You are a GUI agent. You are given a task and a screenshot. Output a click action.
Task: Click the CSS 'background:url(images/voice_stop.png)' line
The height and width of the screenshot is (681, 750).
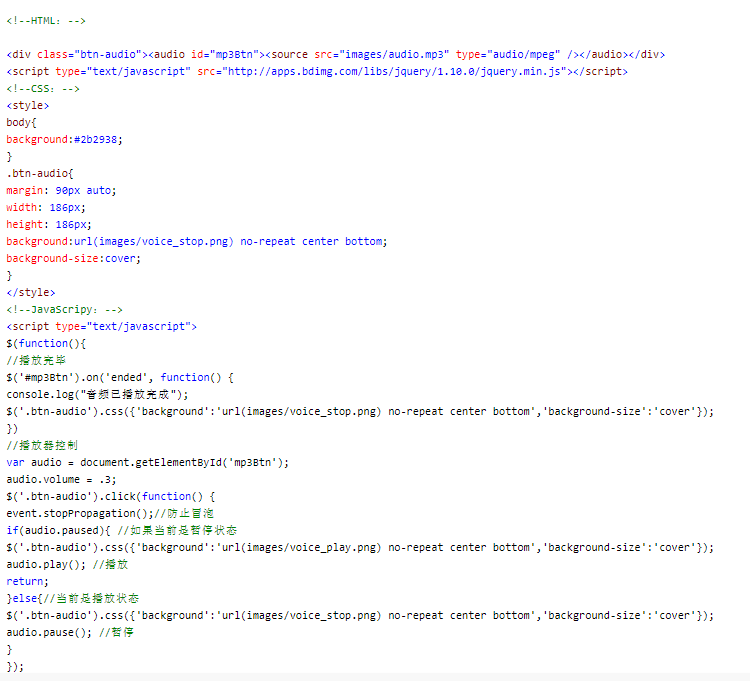197,242
